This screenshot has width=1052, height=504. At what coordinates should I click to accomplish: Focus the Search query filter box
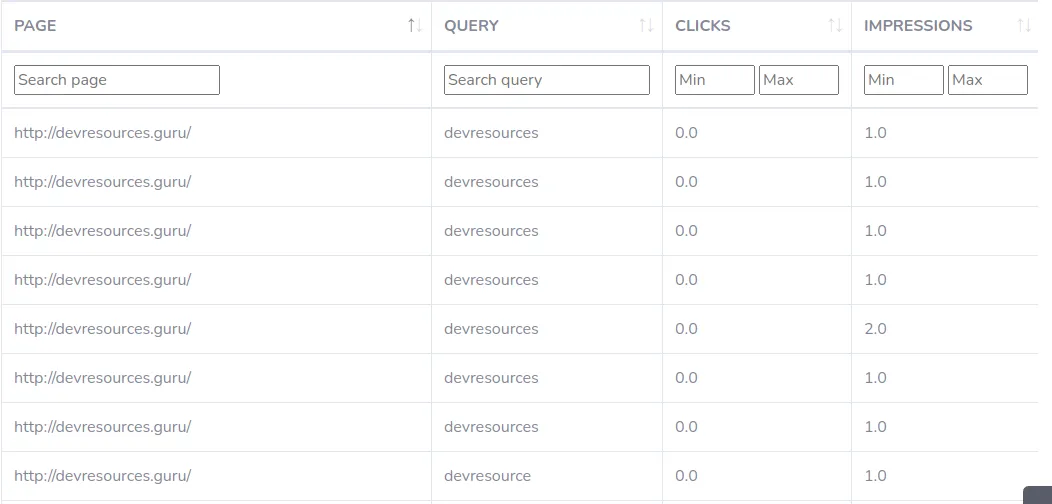[x=547, y=80]
